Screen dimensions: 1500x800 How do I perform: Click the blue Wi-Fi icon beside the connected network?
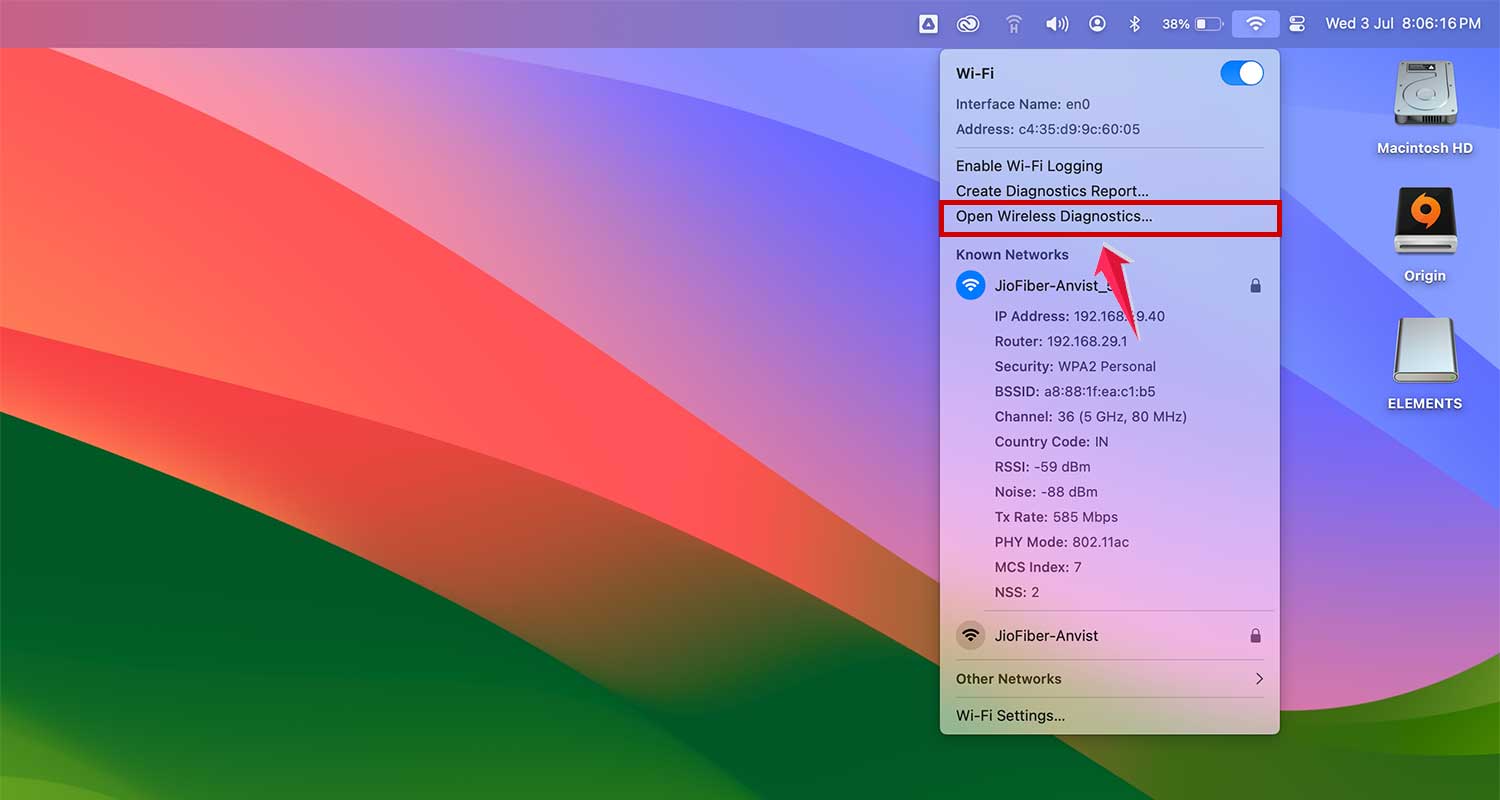click(969, 285)
